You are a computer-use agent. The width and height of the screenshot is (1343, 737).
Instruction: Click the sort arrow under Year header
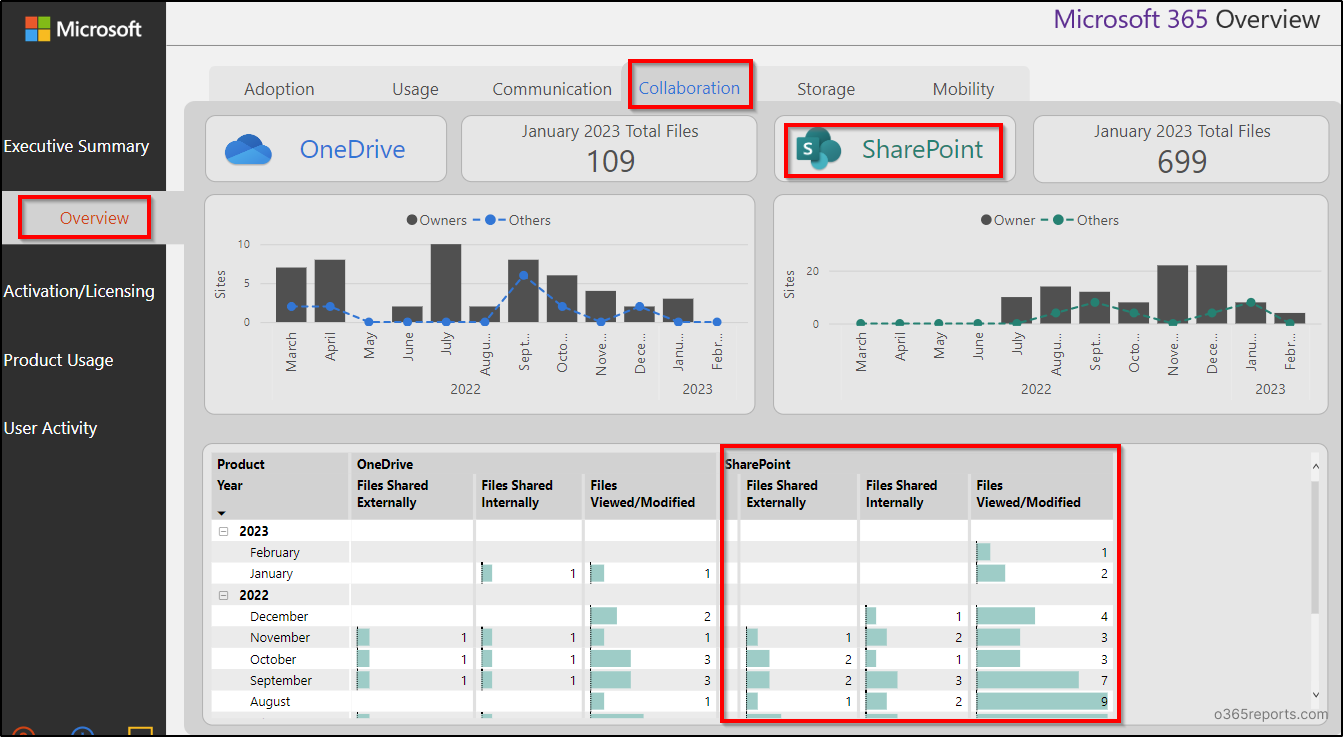222,512
